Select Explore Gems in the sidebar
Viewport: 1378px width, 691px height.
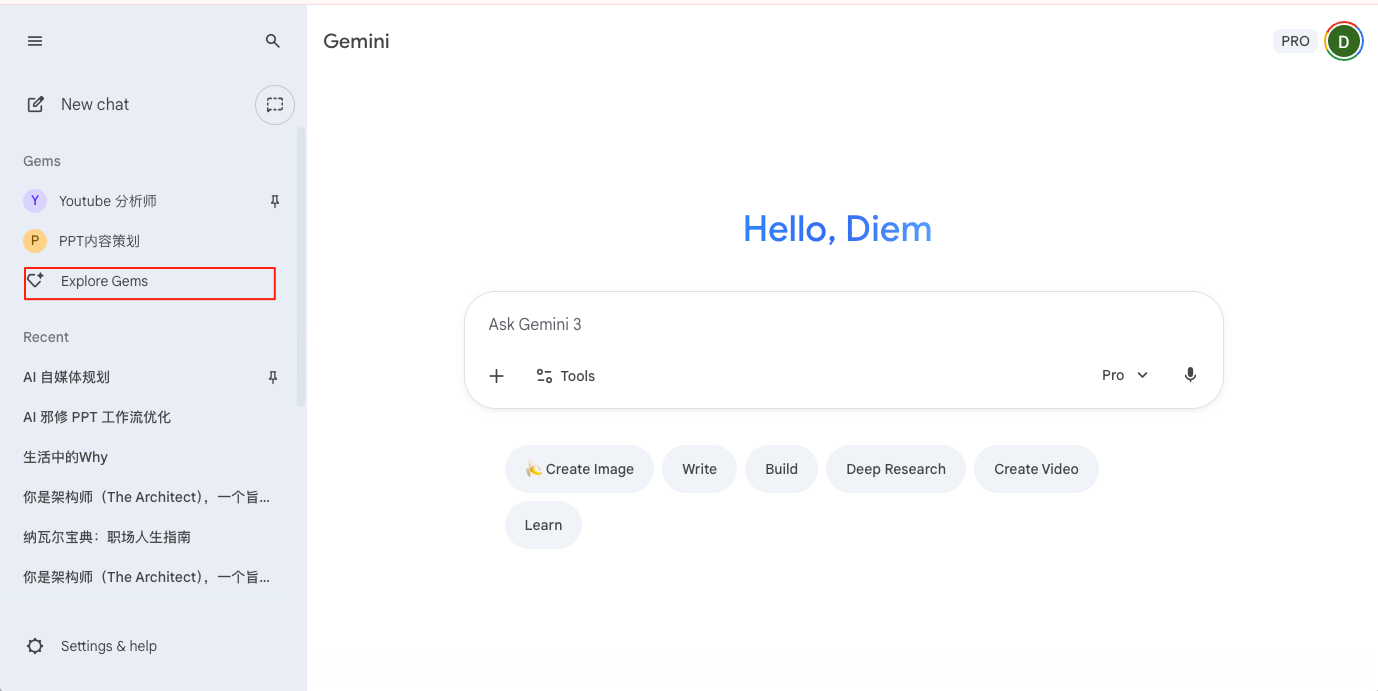[x=104, y=282]
